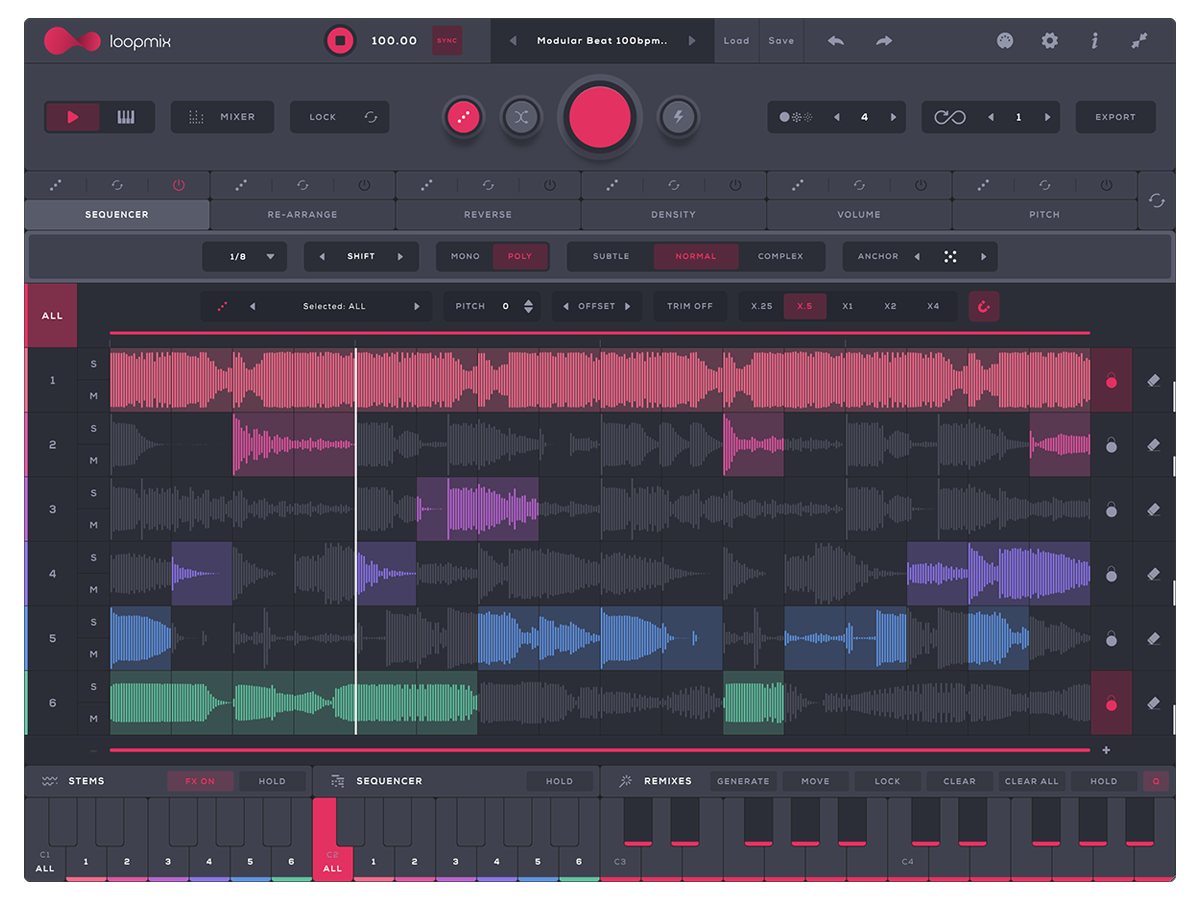The image size is (1200, 900).
Task: Click the red reset icon after X4
Action: point(983,306)
